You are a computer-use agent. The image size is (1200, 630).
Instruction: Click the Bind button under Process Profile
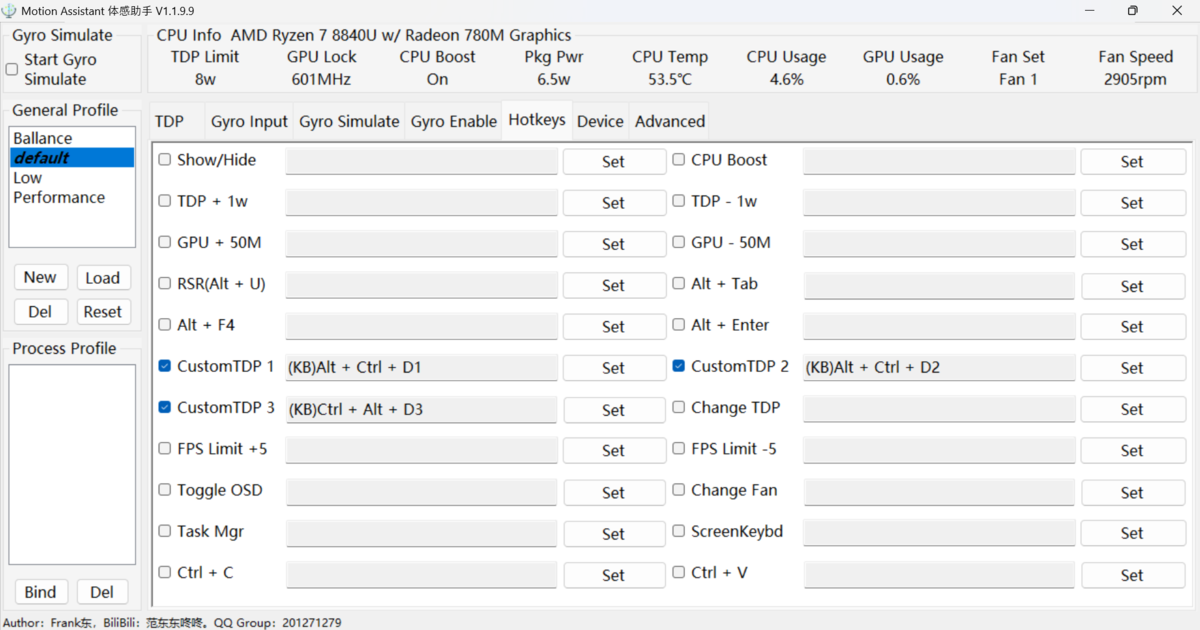coord(40,592)
